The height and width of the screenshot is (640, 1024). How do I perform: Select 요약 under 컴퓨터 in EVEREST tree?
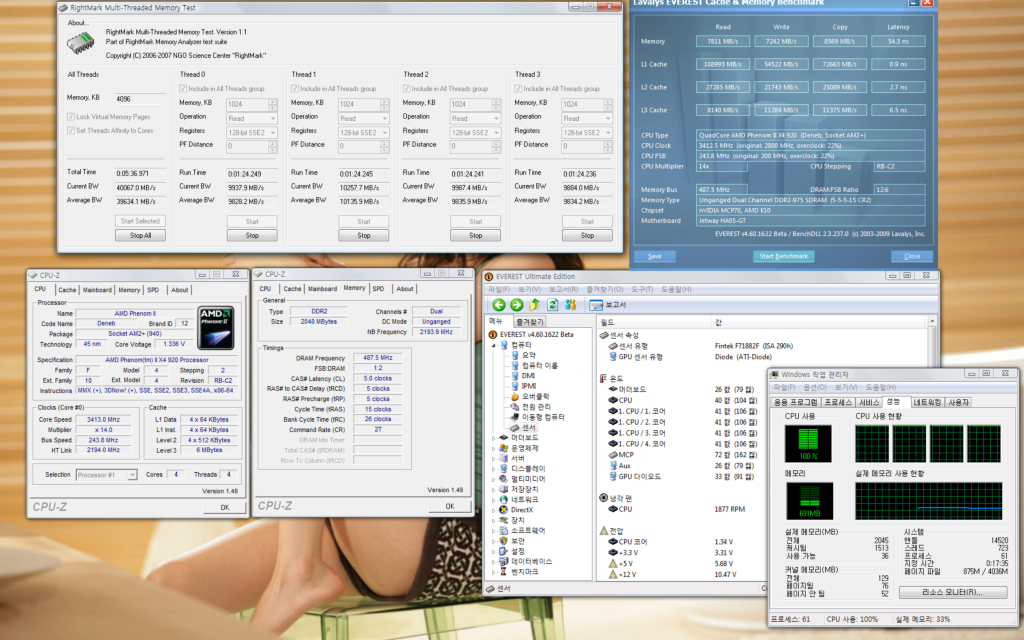528,355
